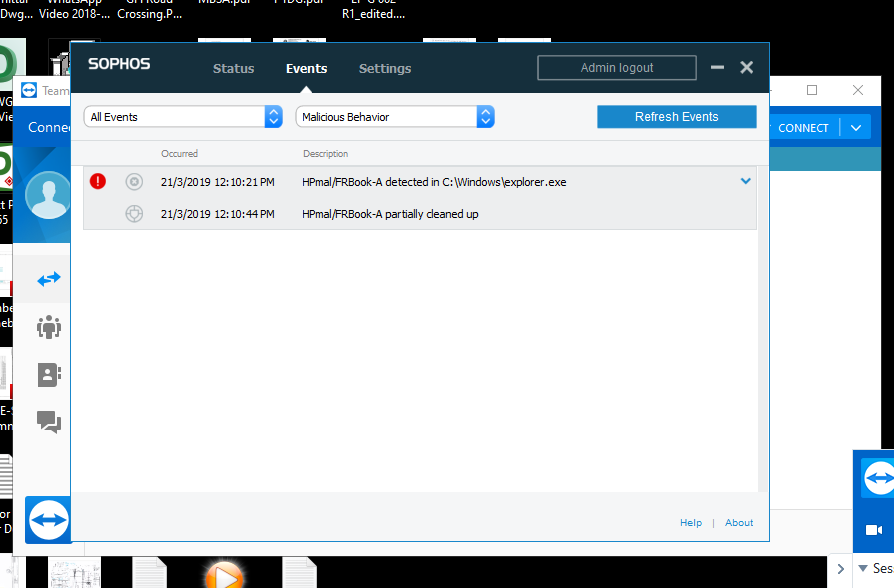Click the video camera icon in TeamViewer panel

(873, 530)
